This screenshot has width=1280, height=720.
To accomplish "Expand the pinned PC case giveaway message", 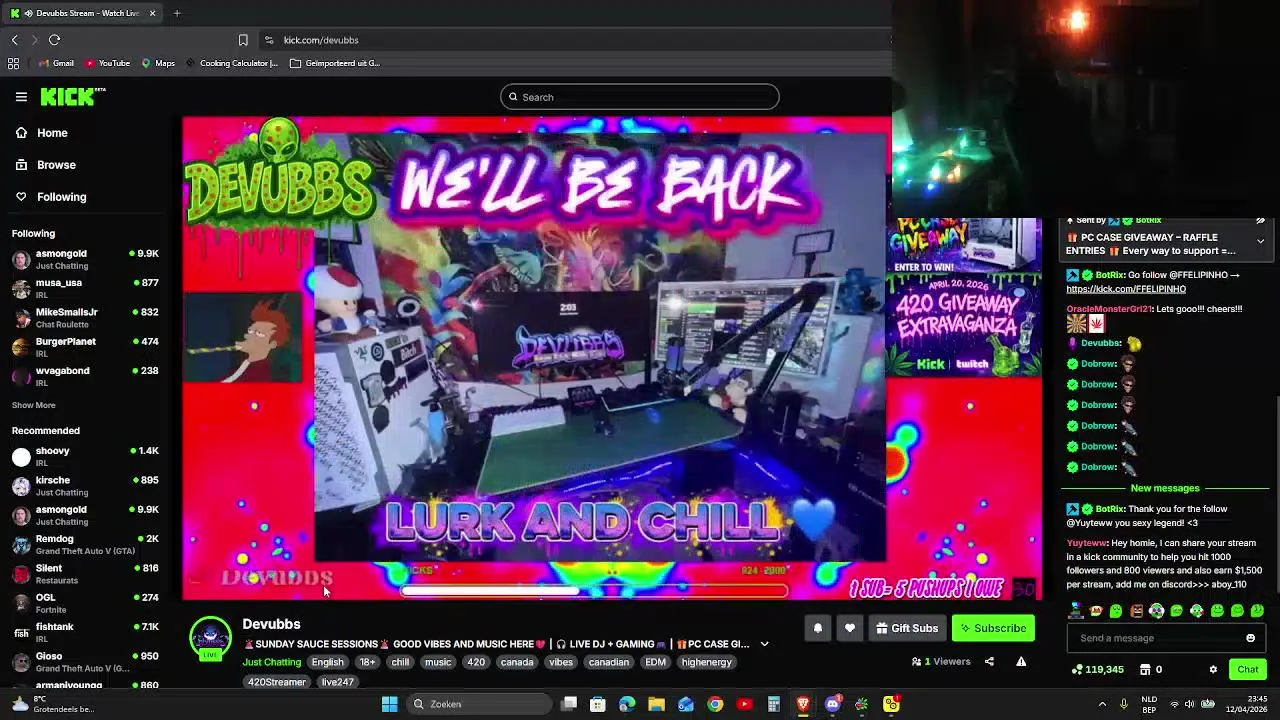I will pos(1260,241).
